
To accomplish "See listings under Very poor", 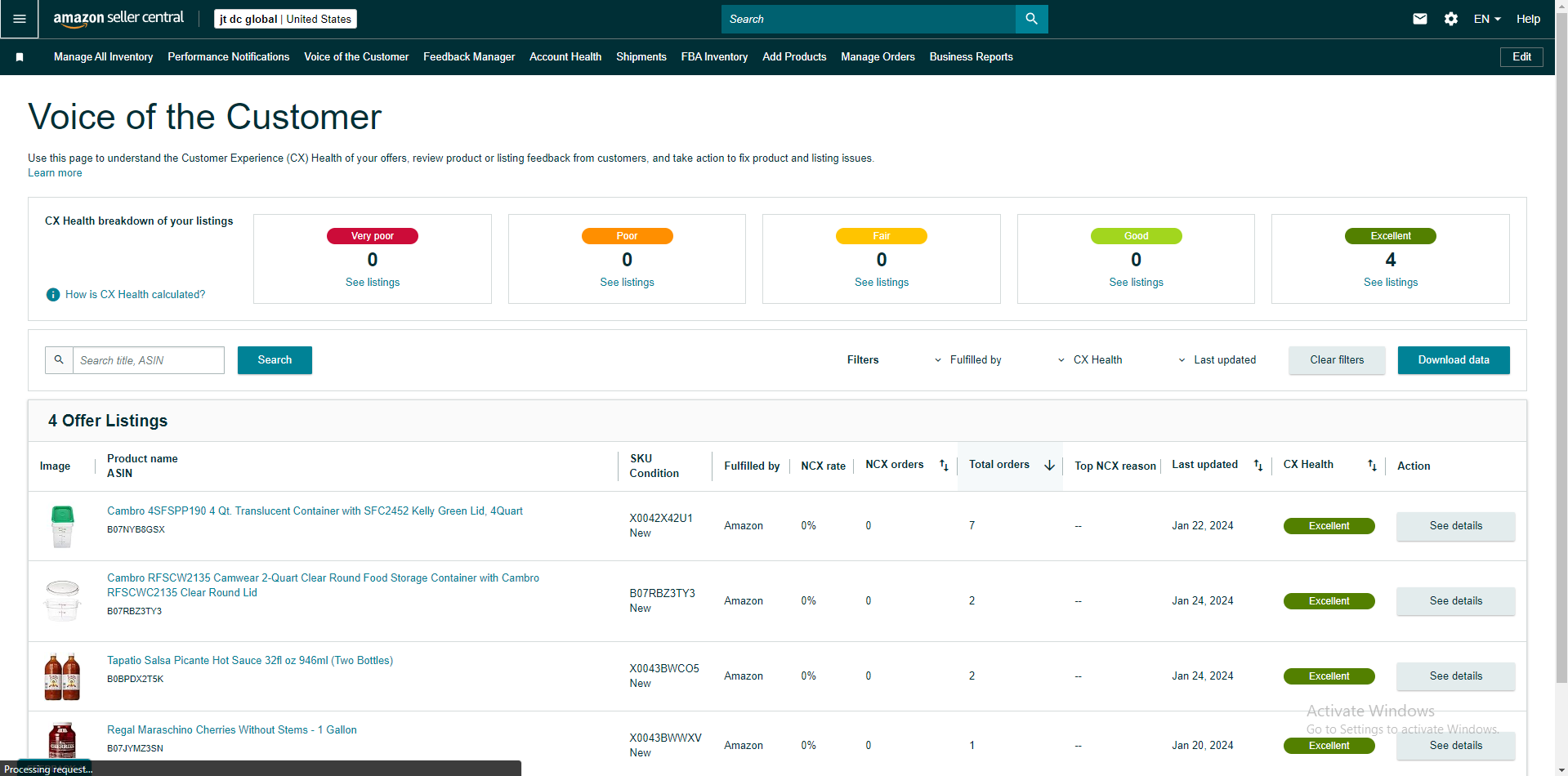I will click(x=373, y=283).
